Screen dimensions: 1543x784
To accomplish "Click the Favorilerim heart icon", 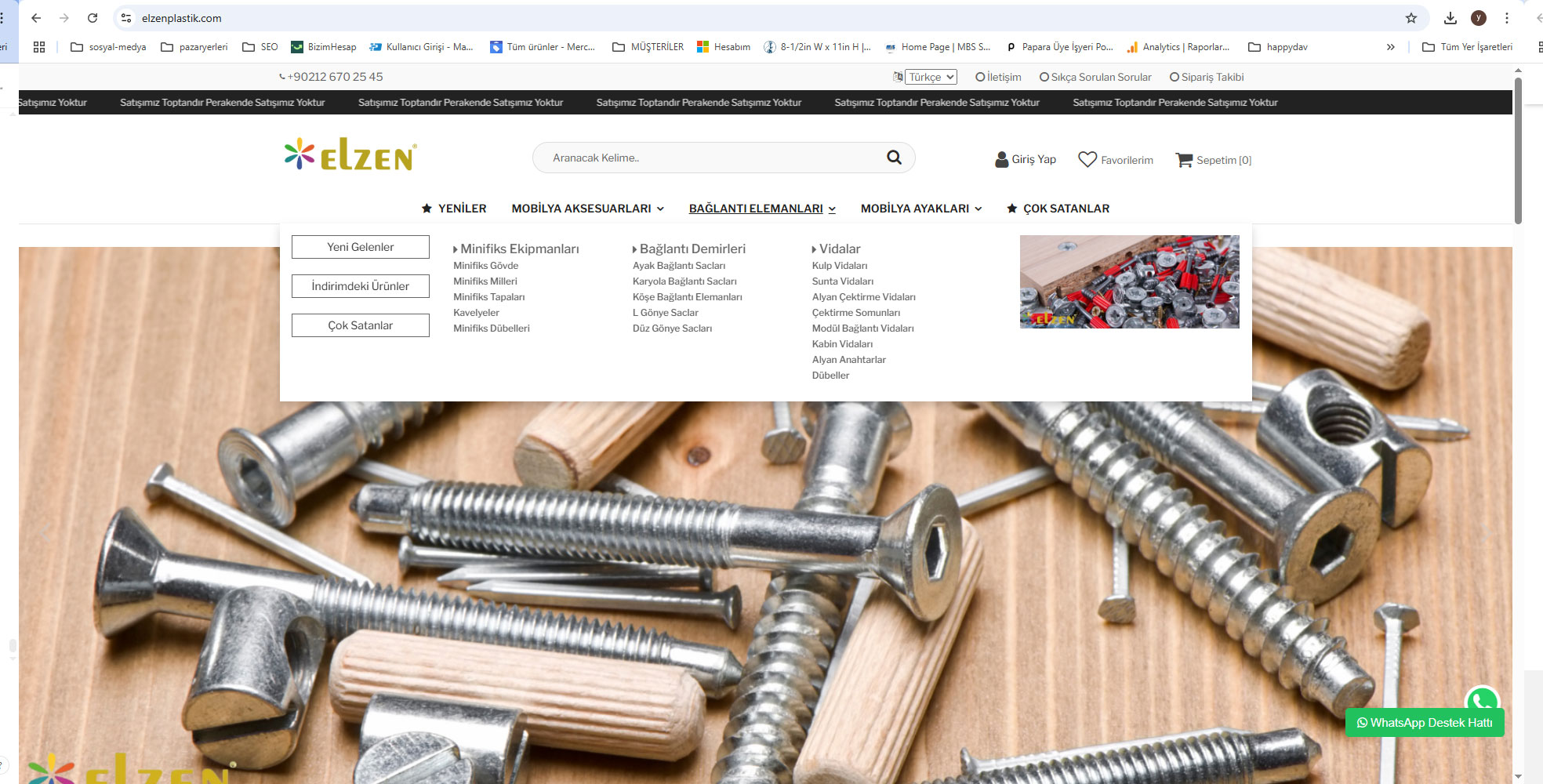I will coord(1087,159).
